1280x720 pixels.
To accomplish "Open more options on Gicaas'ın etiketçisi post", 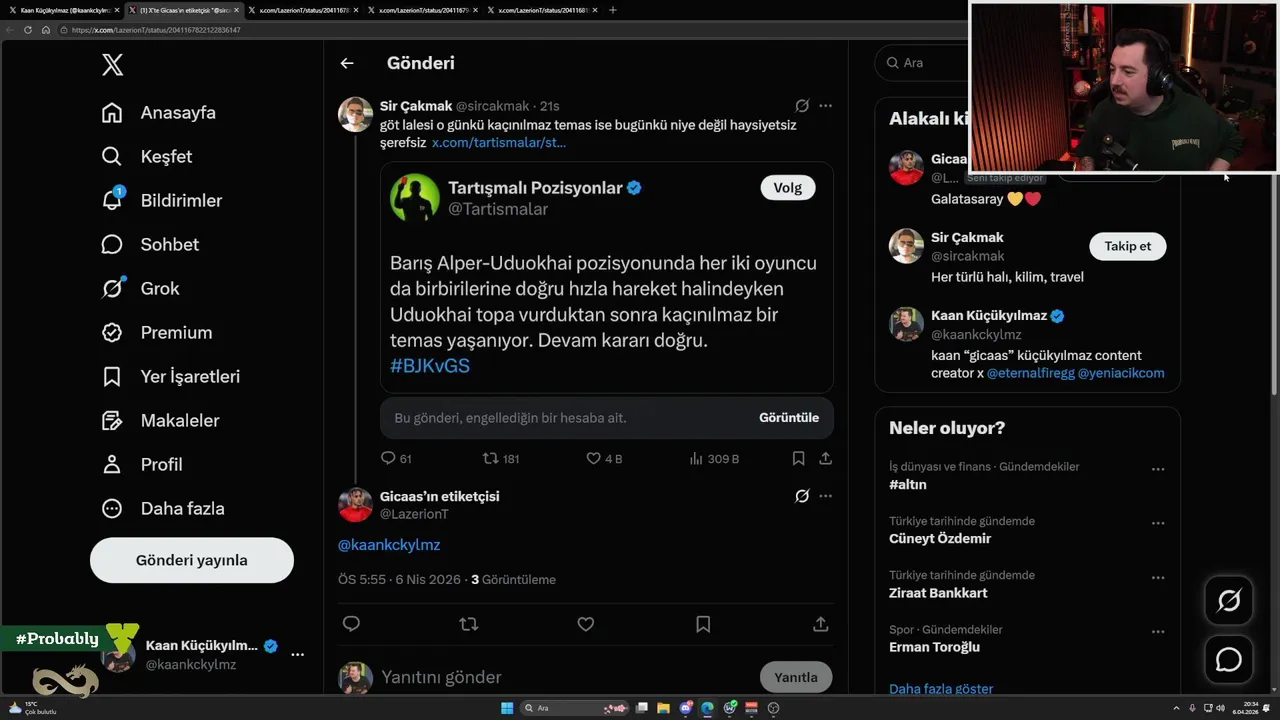I will point(825,496).
